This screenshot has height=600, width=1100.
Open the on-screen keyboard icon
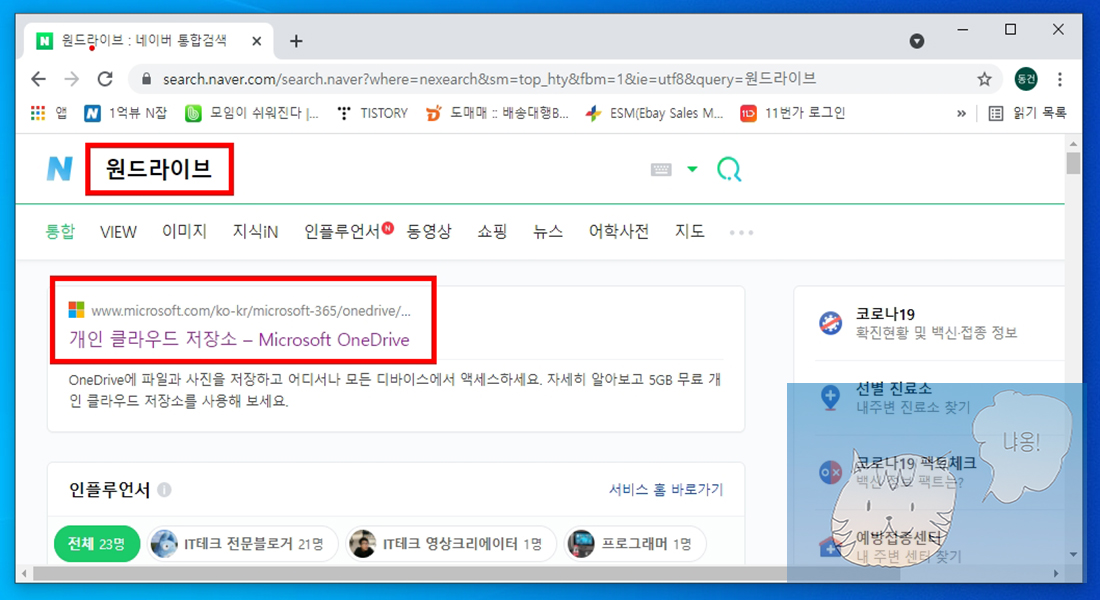[661, 169]
